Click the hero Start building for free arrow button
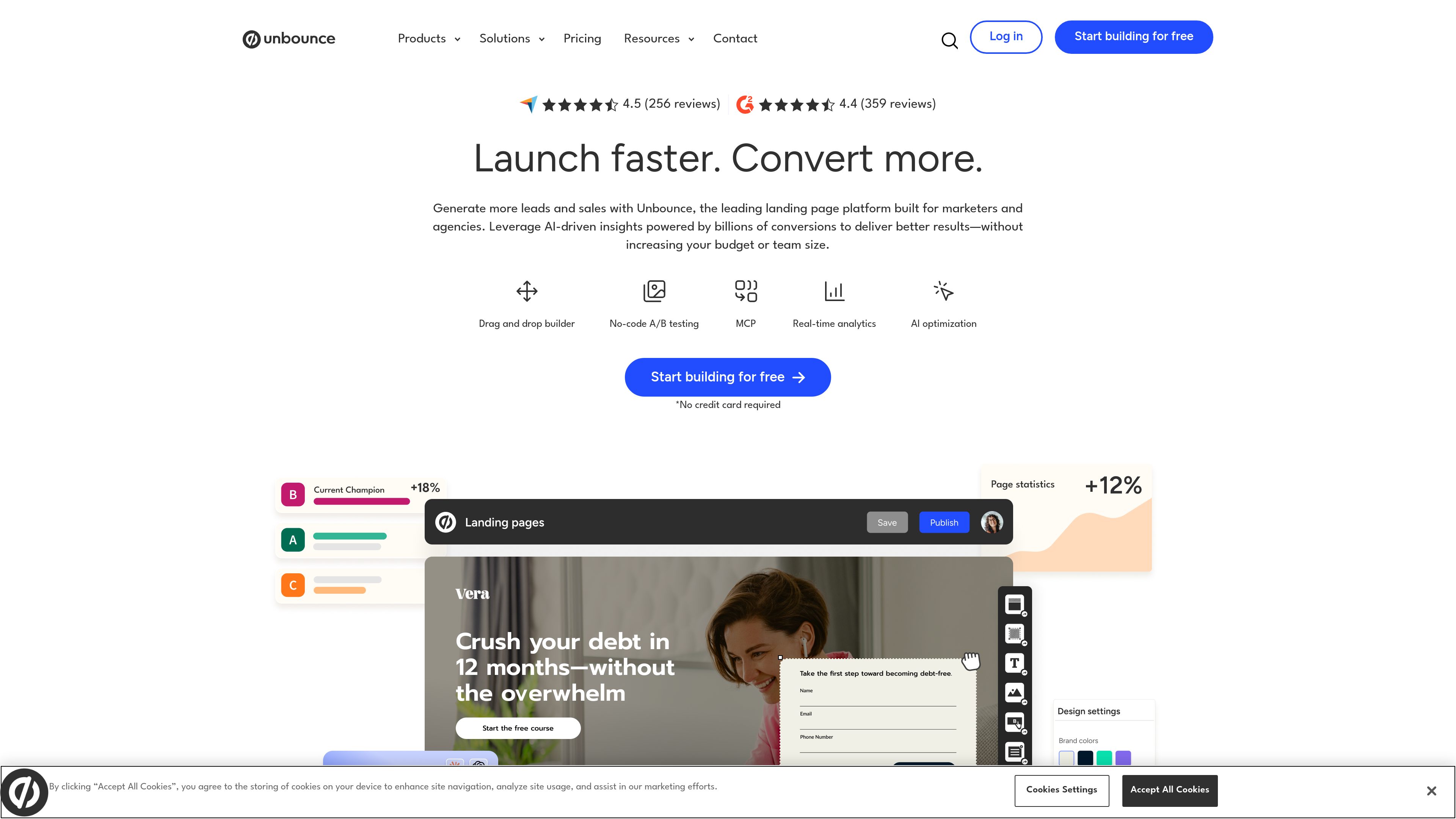This screenshot has height=819, width=1456. (x=728, y=377)
